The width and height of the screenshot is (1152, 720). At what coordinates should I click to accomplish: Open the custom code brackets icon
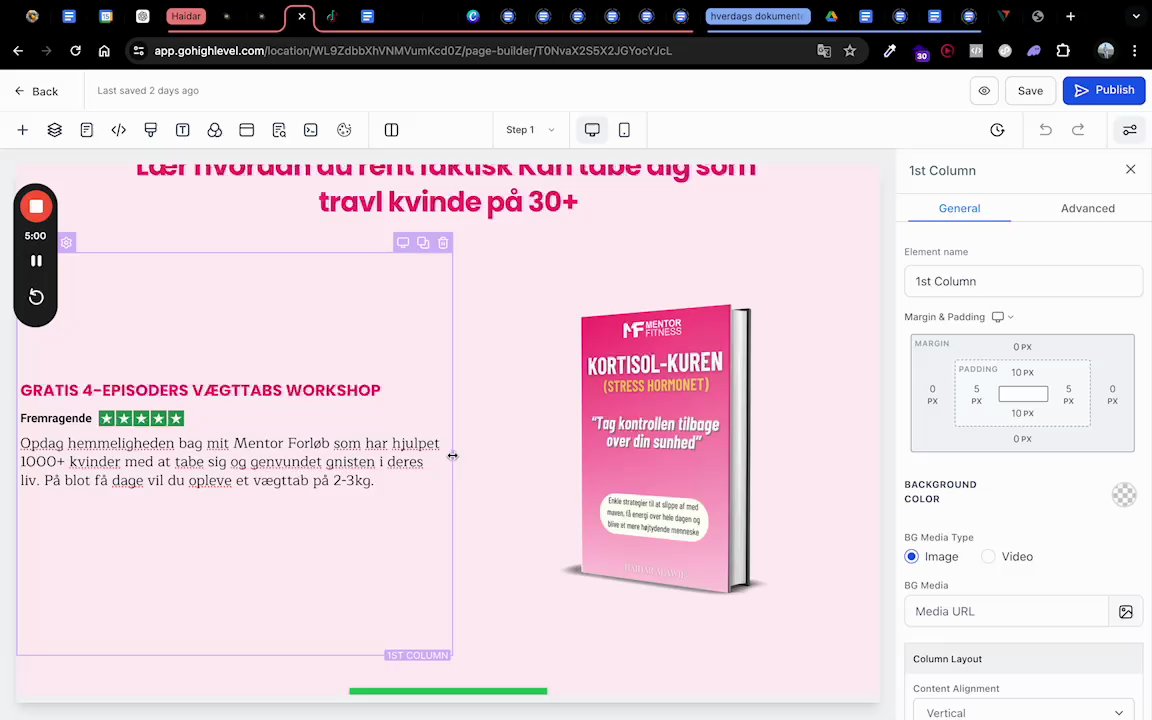[x=118, y=130]
